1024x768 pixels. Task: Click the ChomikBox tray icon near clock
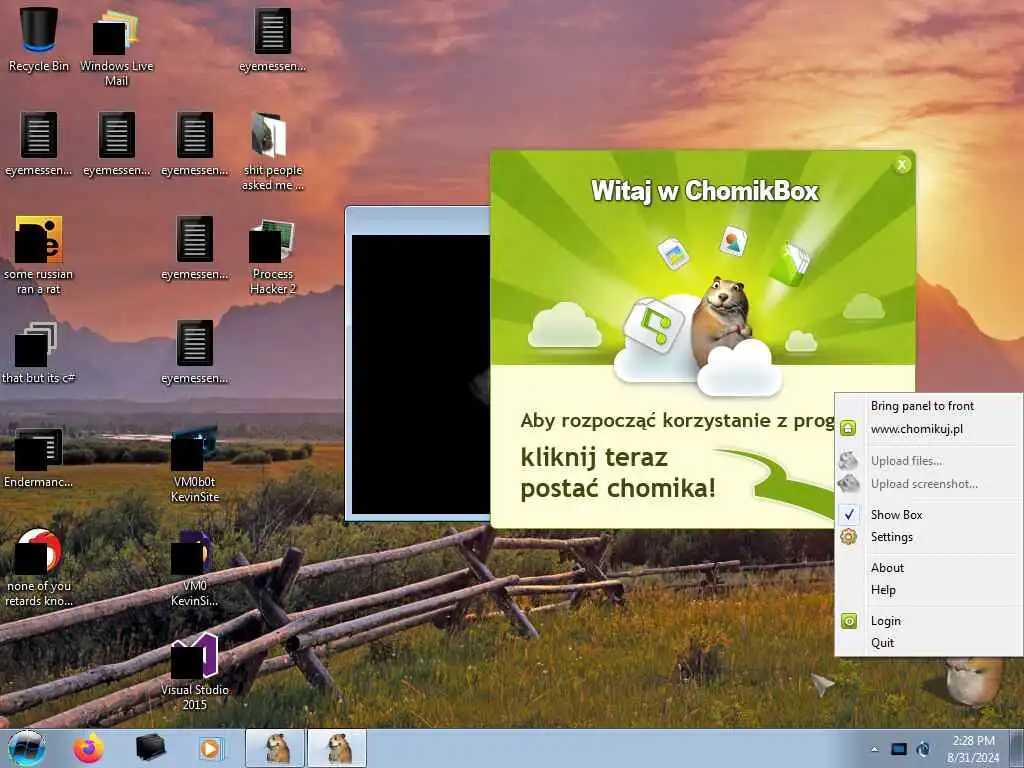click(923, 749)
